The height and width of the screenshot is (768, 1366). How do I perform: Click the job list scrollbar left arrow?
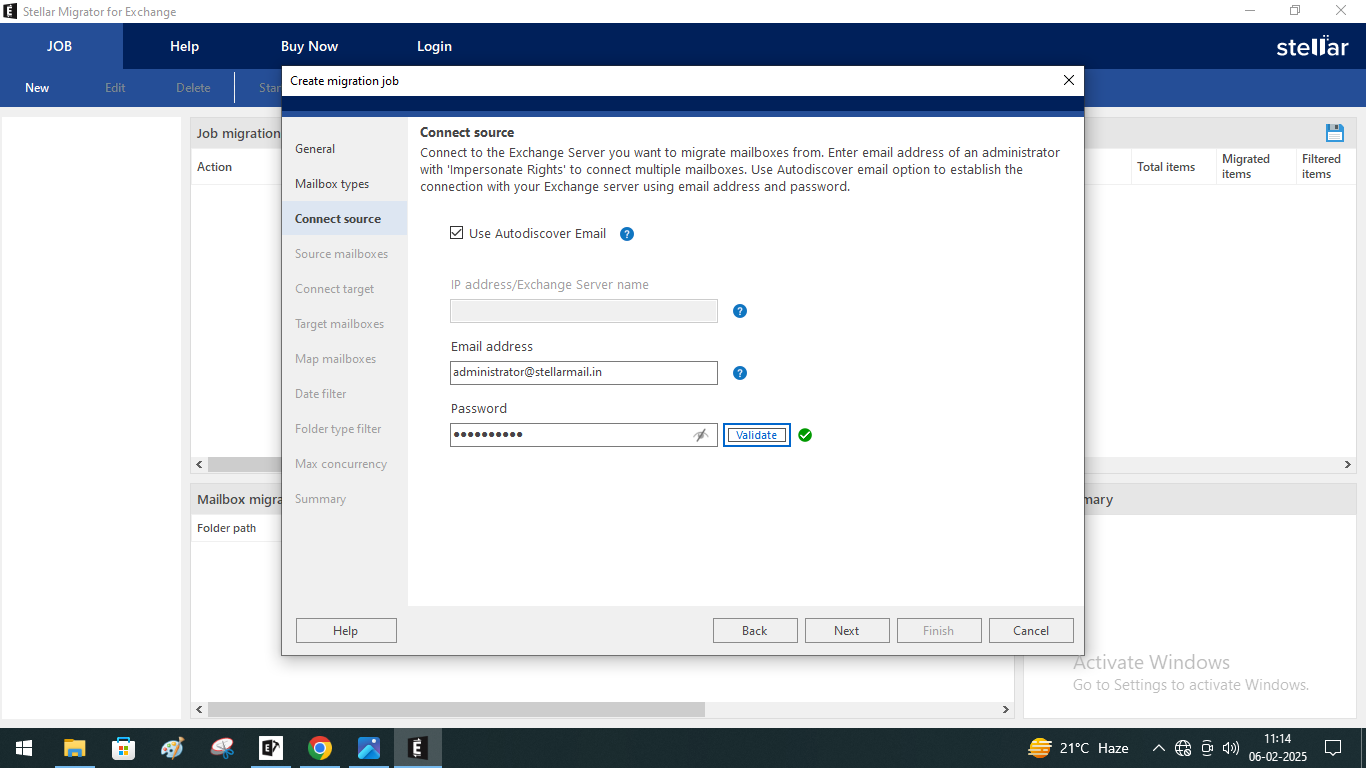199,465
